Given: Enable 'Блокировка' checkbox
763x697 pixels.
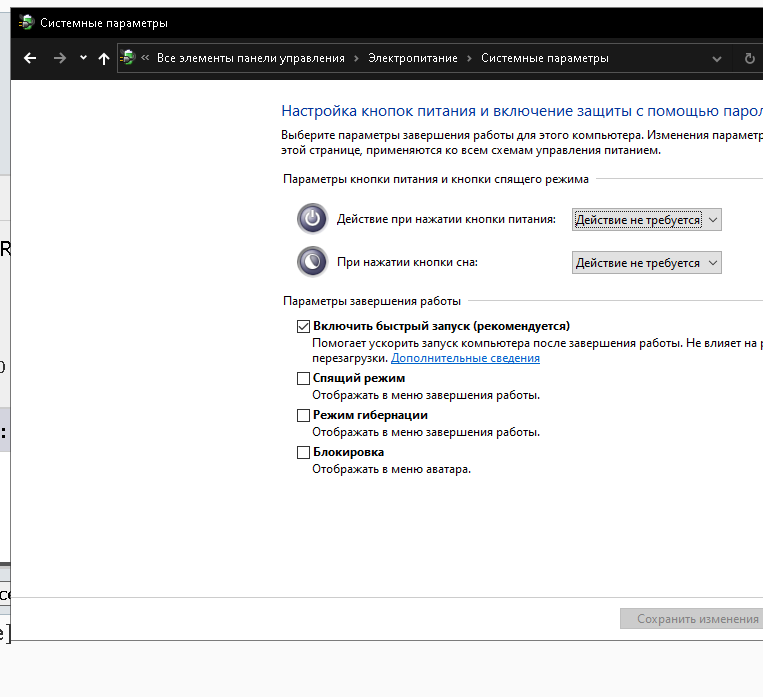Looking at the screenshot, I should [x=303, y=452].
